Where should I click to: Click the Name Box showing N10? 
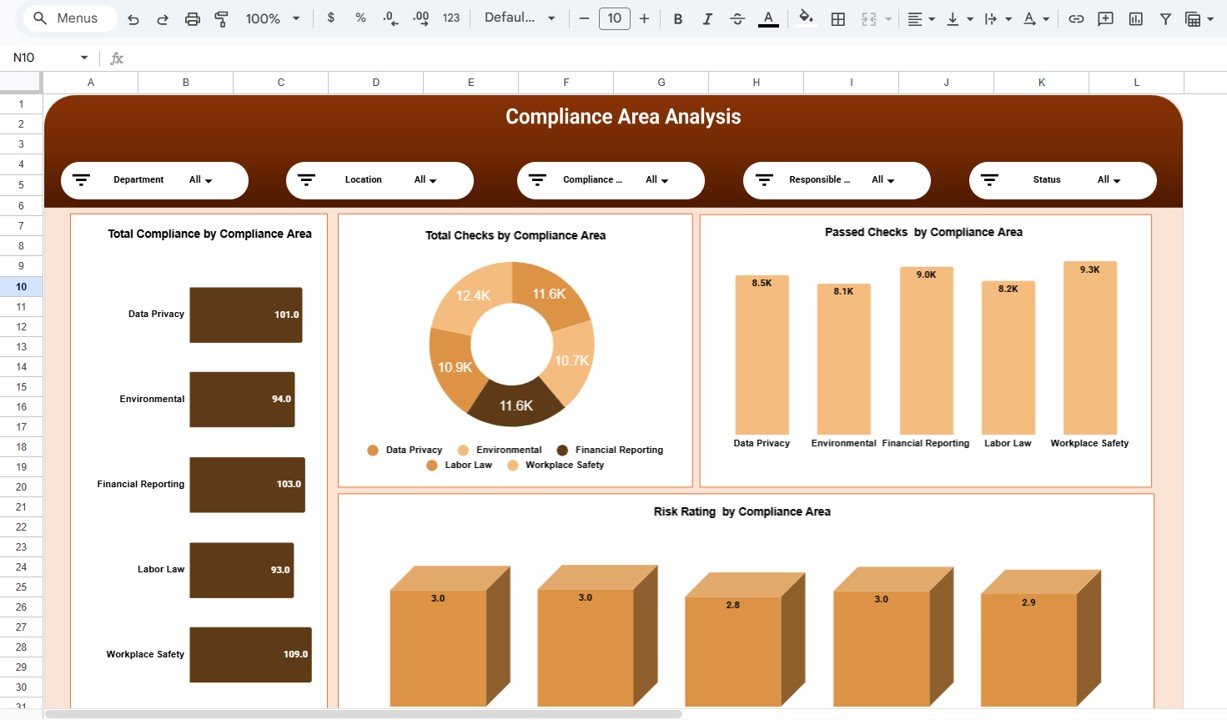point(40,58)
